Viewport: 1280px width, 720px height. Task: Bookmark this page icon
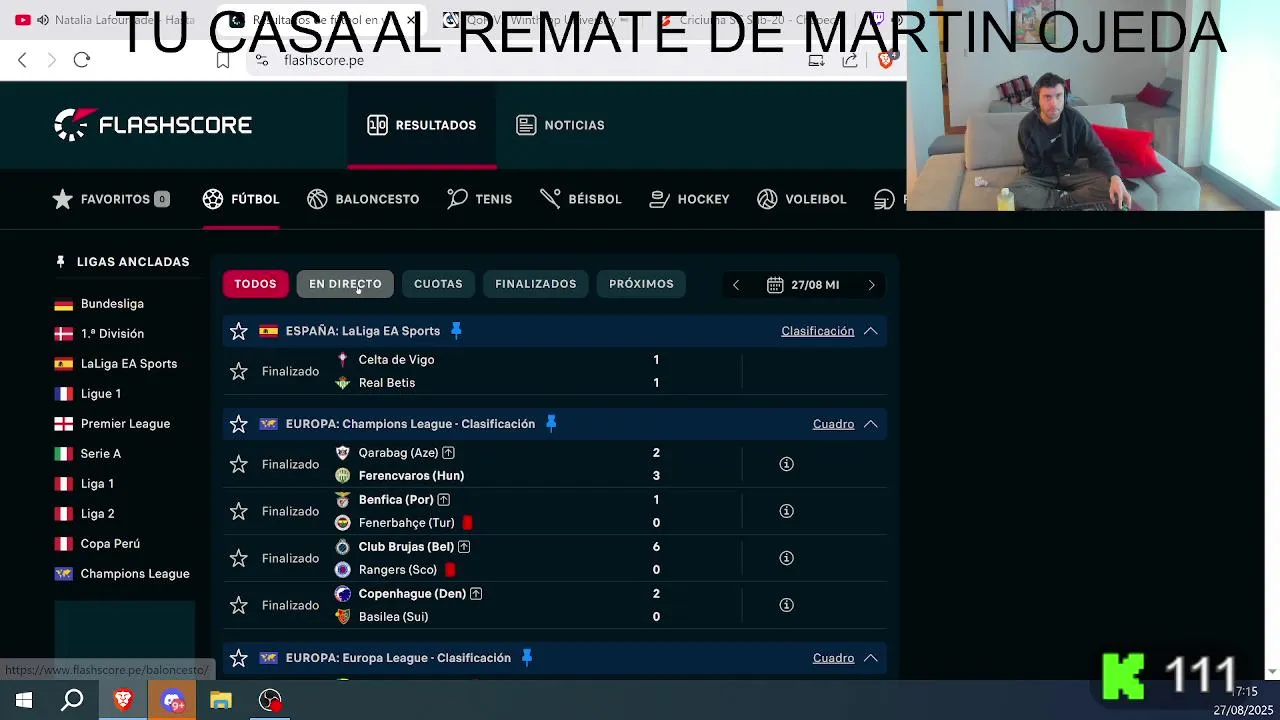tap(223, 60)
